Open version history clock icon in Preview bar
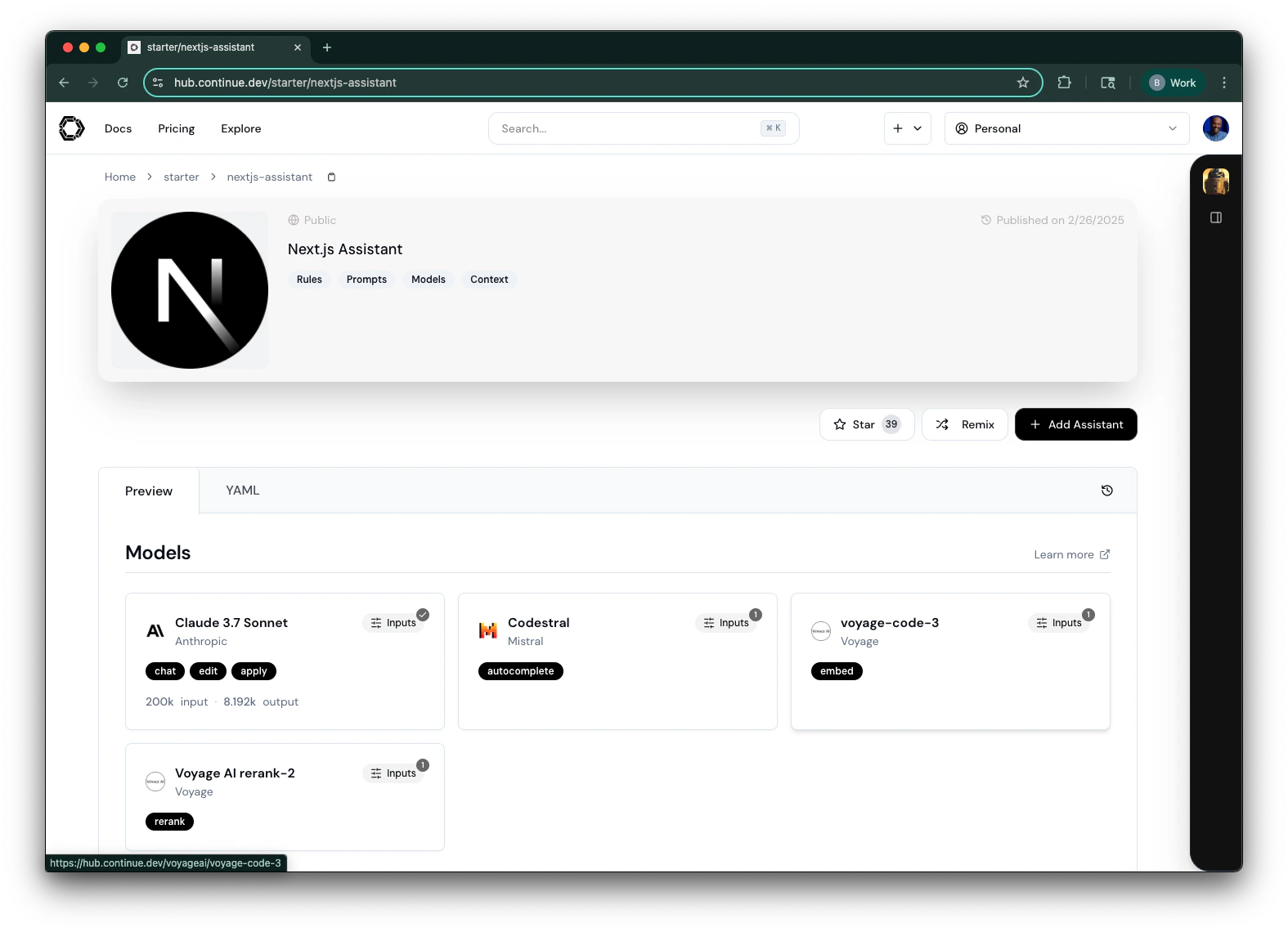Screen dimensions: 1288x932 click(x=1107, y=491)
